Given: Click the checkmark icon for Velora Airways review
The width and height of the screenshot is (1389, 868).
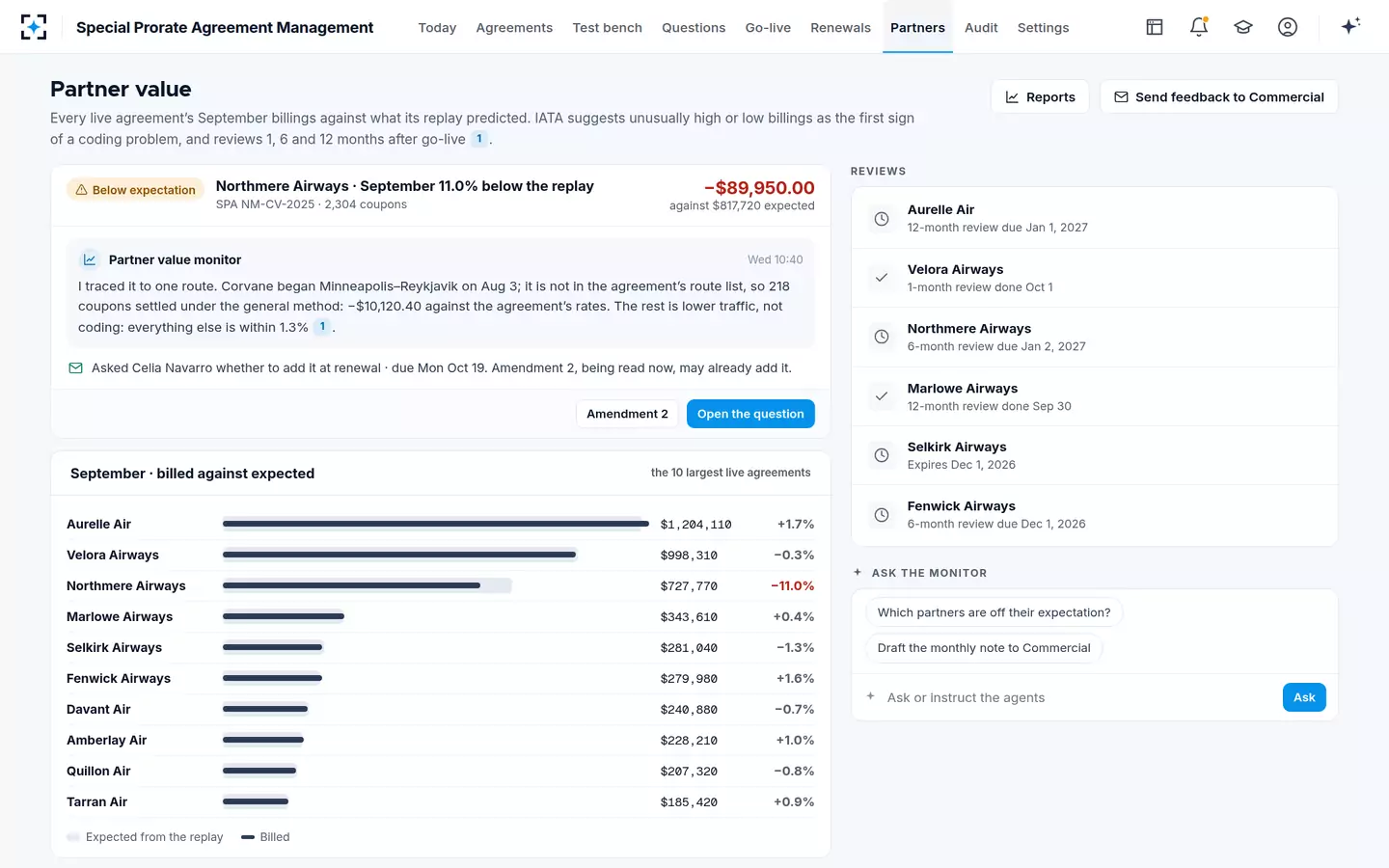Looking at the screenshot, I should click(x=882, y=278).
